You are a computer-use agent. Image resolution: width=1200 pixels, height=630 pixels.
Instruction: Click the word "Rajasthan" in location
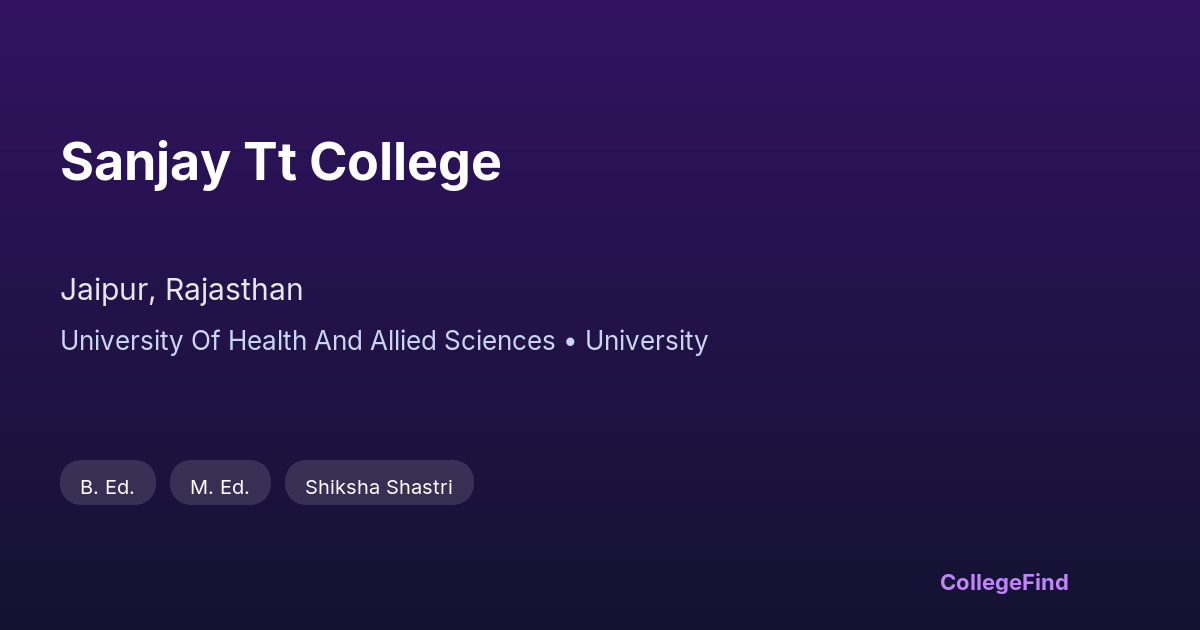(x=234, y=290)
